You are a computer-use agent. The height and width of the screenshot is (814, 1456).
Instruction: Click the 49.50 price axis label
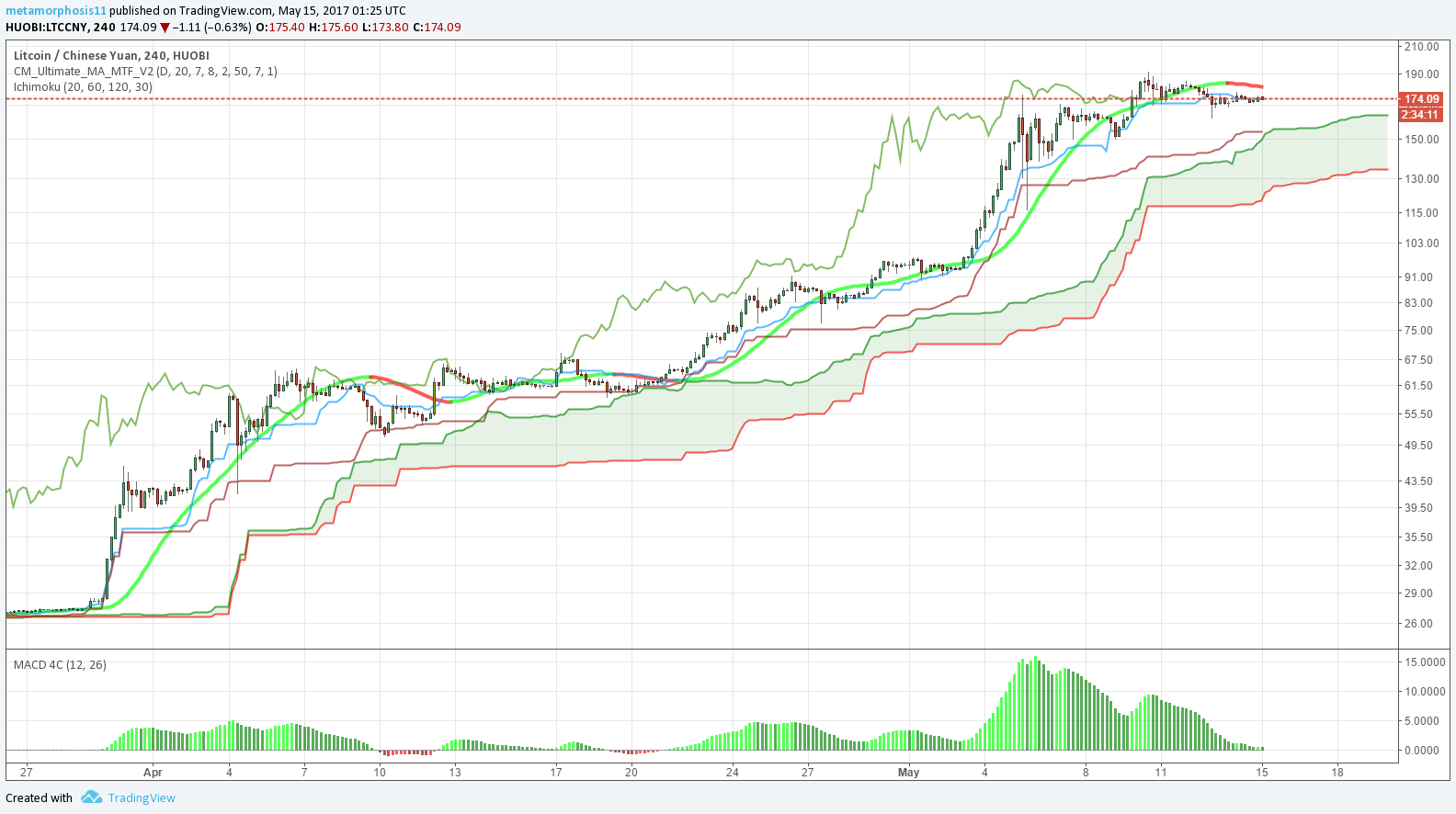(1418, 445)
